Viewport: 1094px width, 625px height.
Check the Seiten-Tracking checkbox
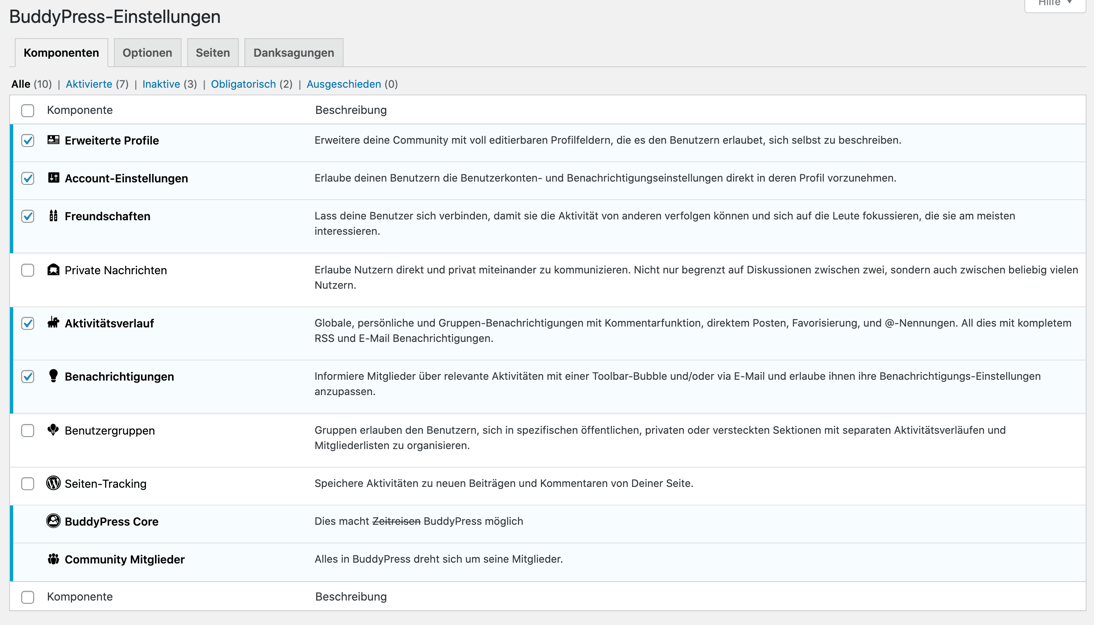[27, 483]
